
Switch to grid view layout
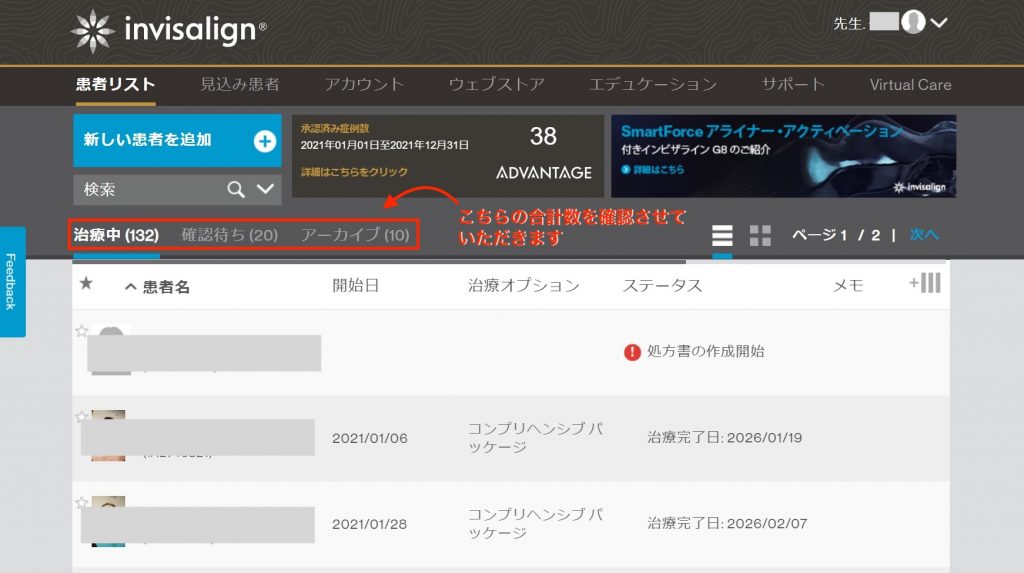[x=760, y=236]
